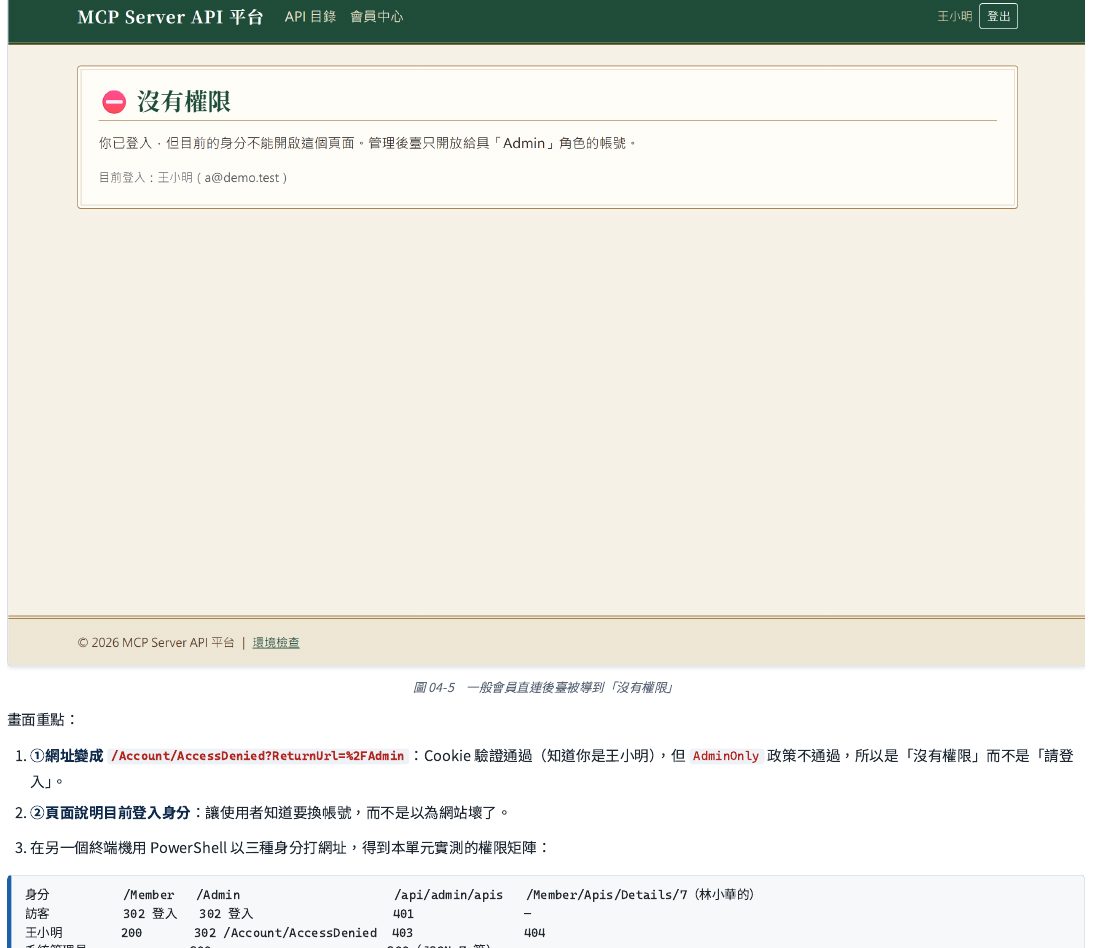Click the sentence about Admin 角色的帳號
Screen dimensions: 1093x948
pos(367,143)
